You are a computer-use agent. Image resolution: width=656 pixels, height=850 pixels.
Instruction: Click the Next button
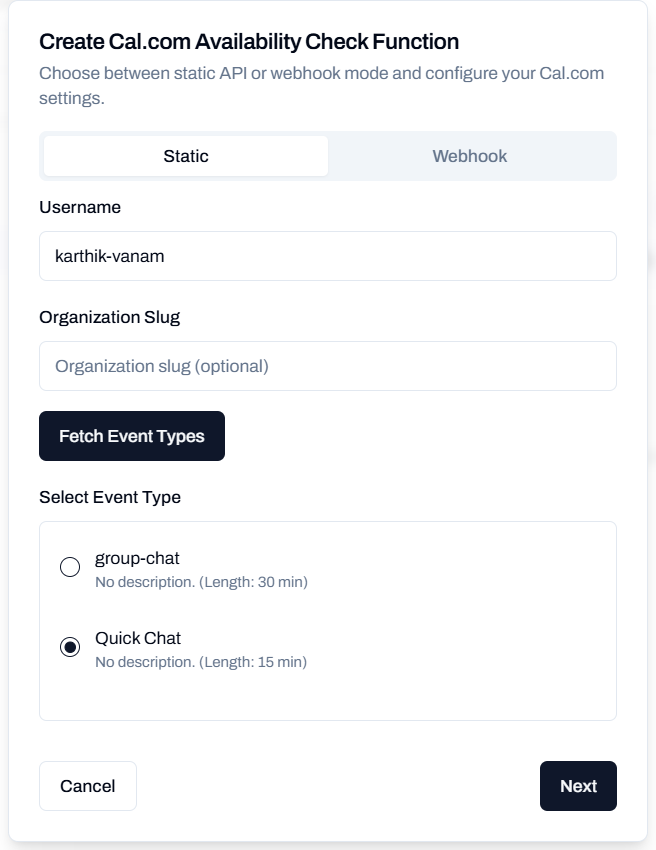(578, 786)
